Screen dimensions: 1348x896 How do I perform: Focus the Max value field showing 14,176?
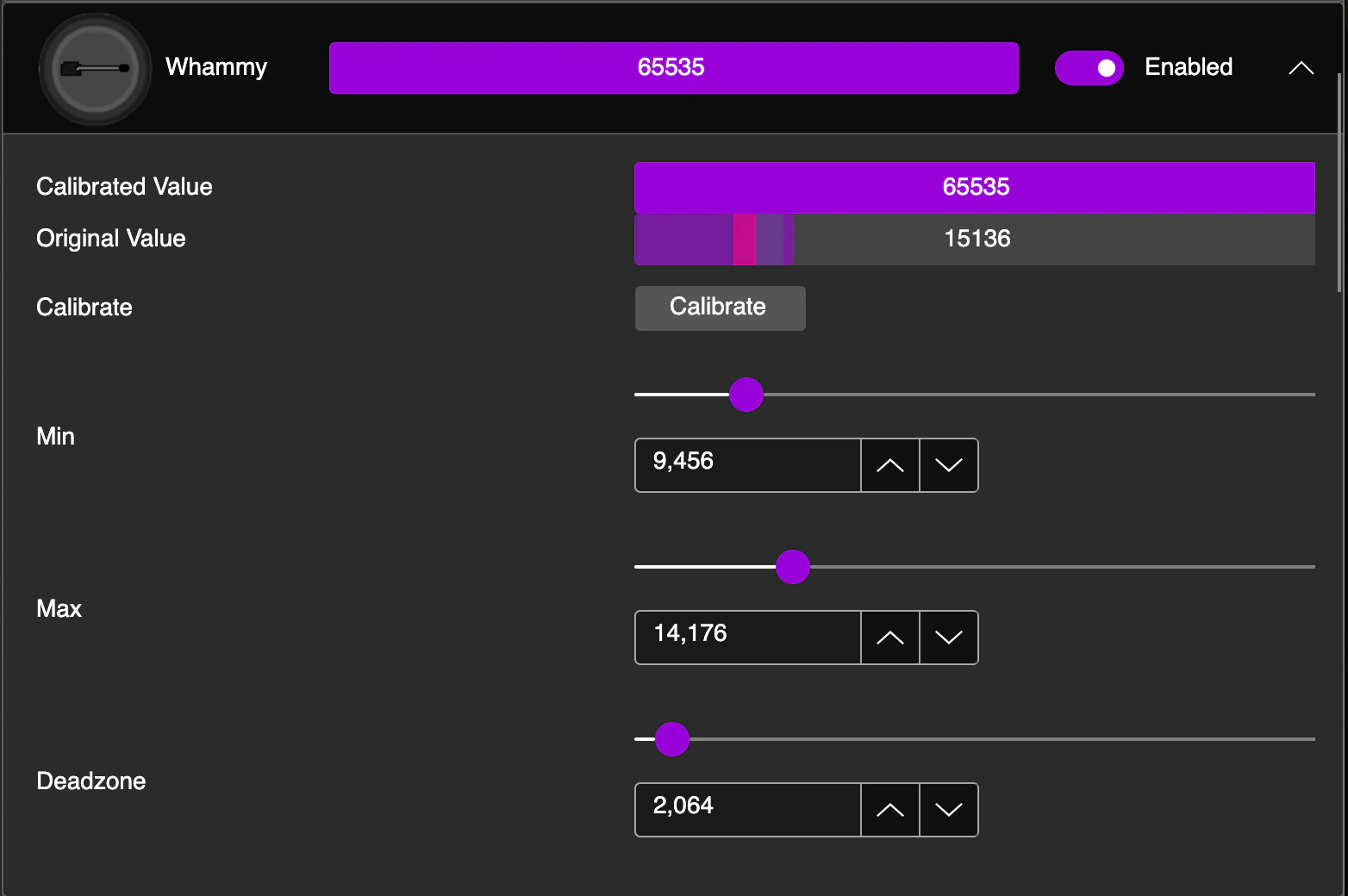click(748, 638)
